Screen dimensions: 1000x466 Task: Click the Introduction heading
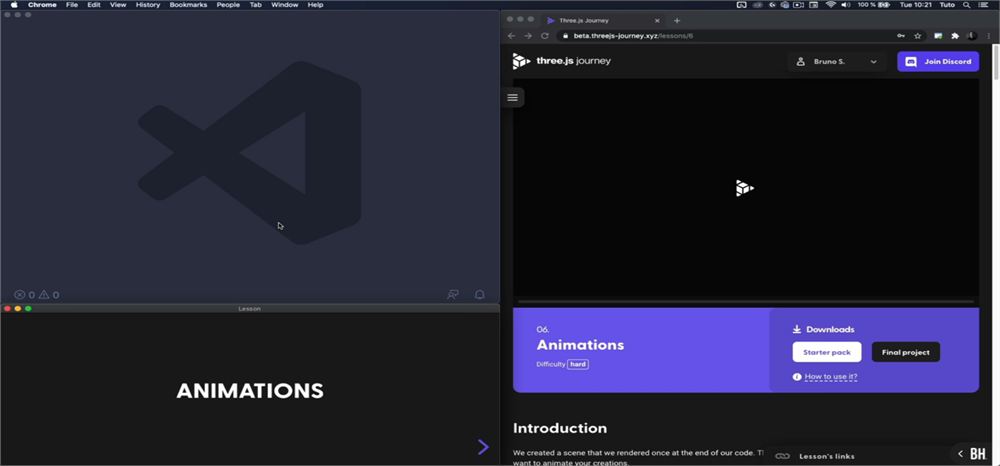coord(560,428)
